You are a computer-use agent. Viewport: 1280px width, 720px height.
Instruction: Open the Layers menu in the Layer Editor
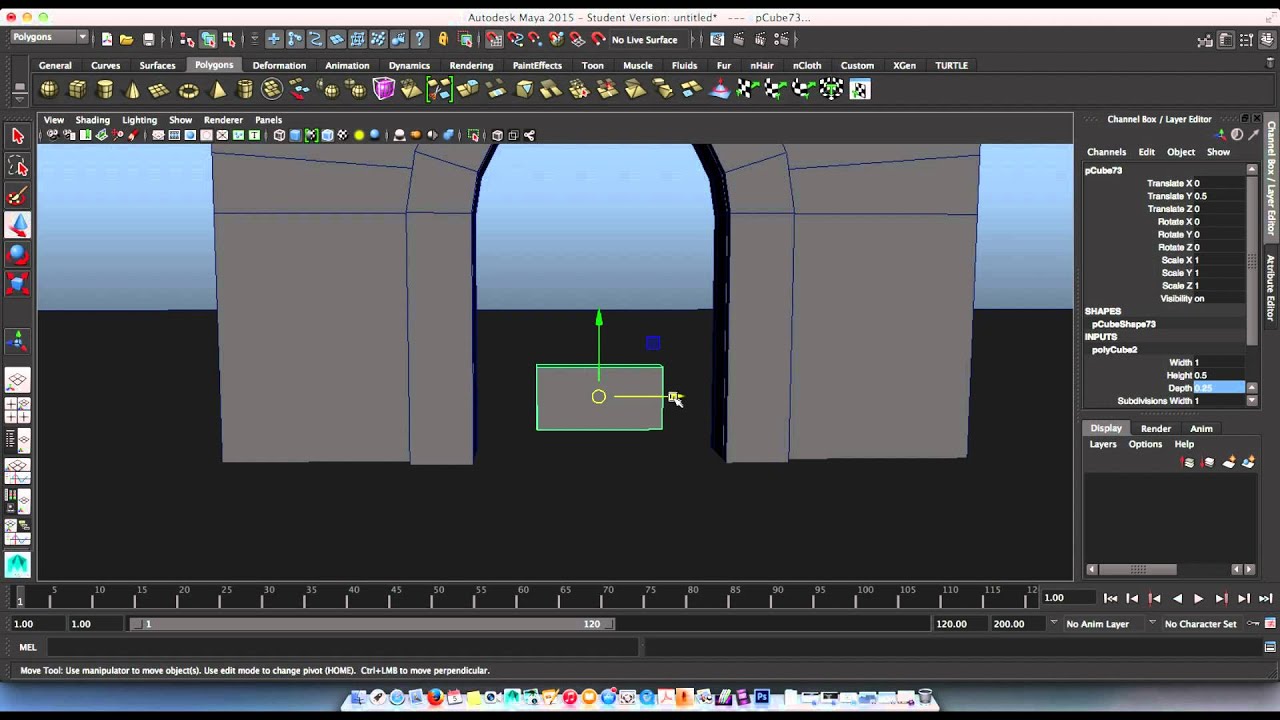(1103, 444)
